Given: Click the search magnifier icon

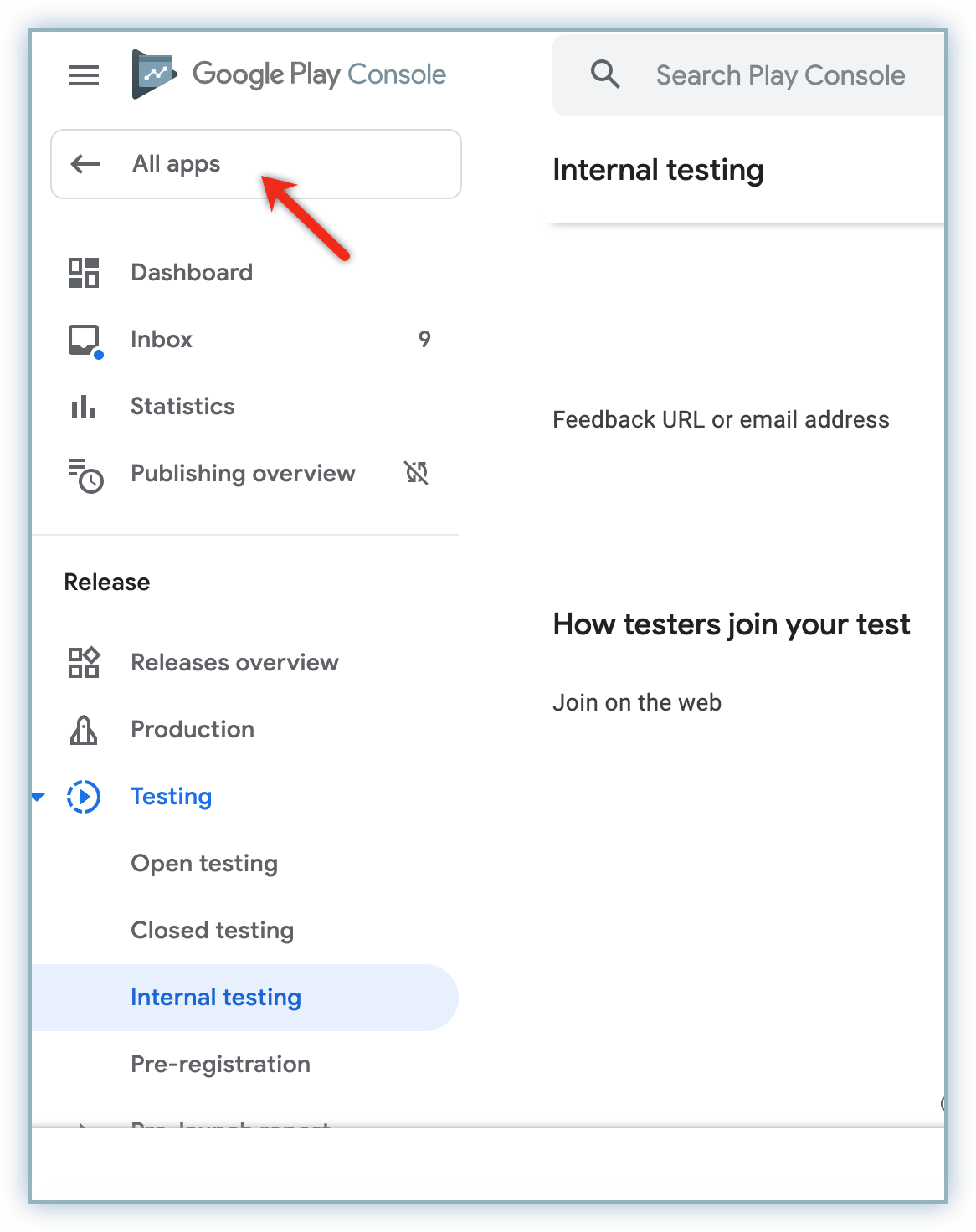Looking at the screenshot, I should pyautogui.click(x=605, y=74).
